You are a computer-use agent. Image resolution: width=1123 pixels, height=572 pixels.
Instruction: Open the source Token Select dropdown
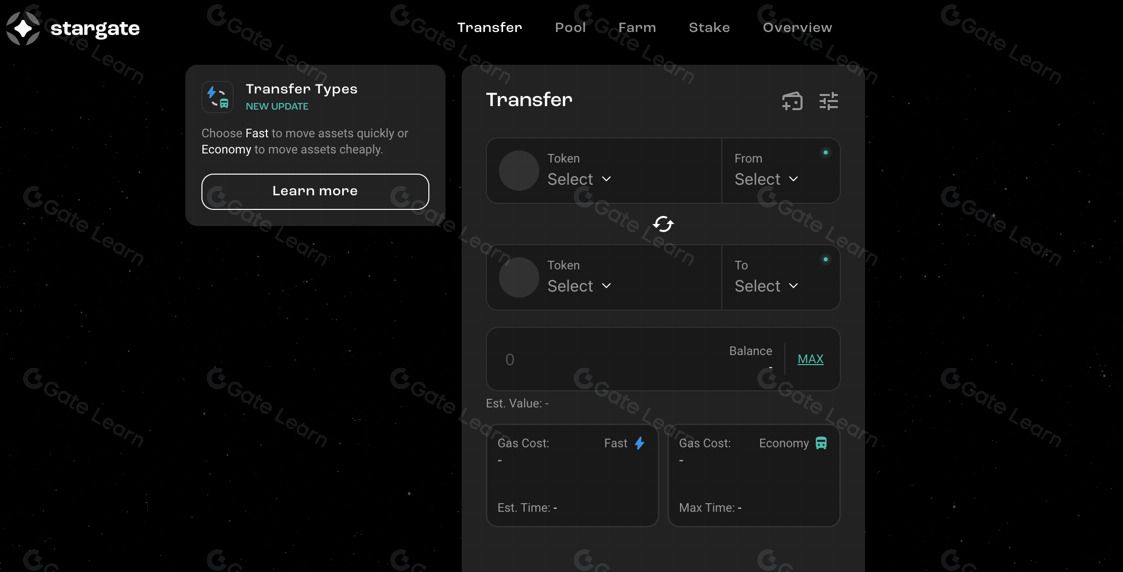[579, 179]
